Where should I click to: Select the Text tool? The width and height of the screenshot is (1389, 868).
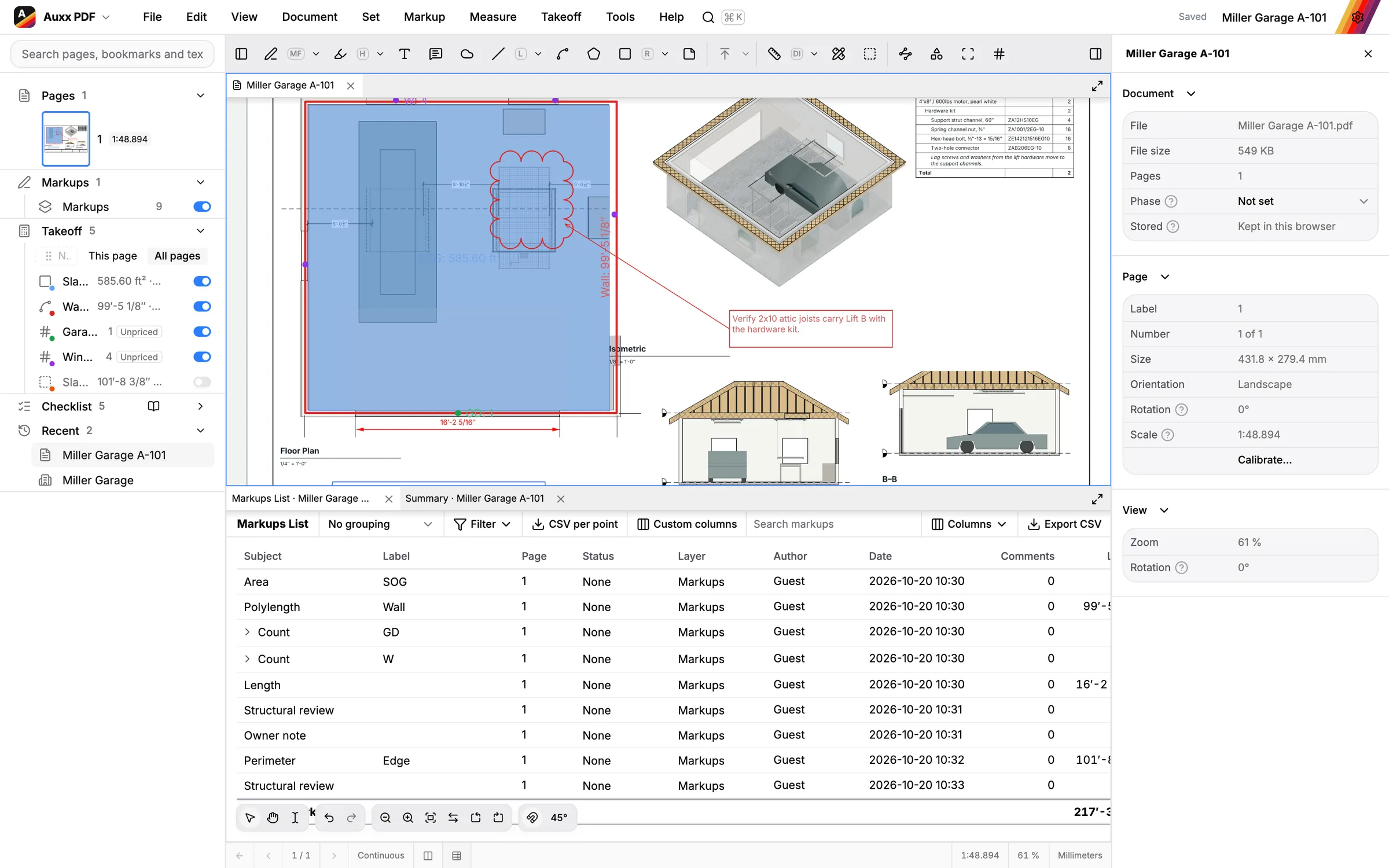[x=405, y=54]
